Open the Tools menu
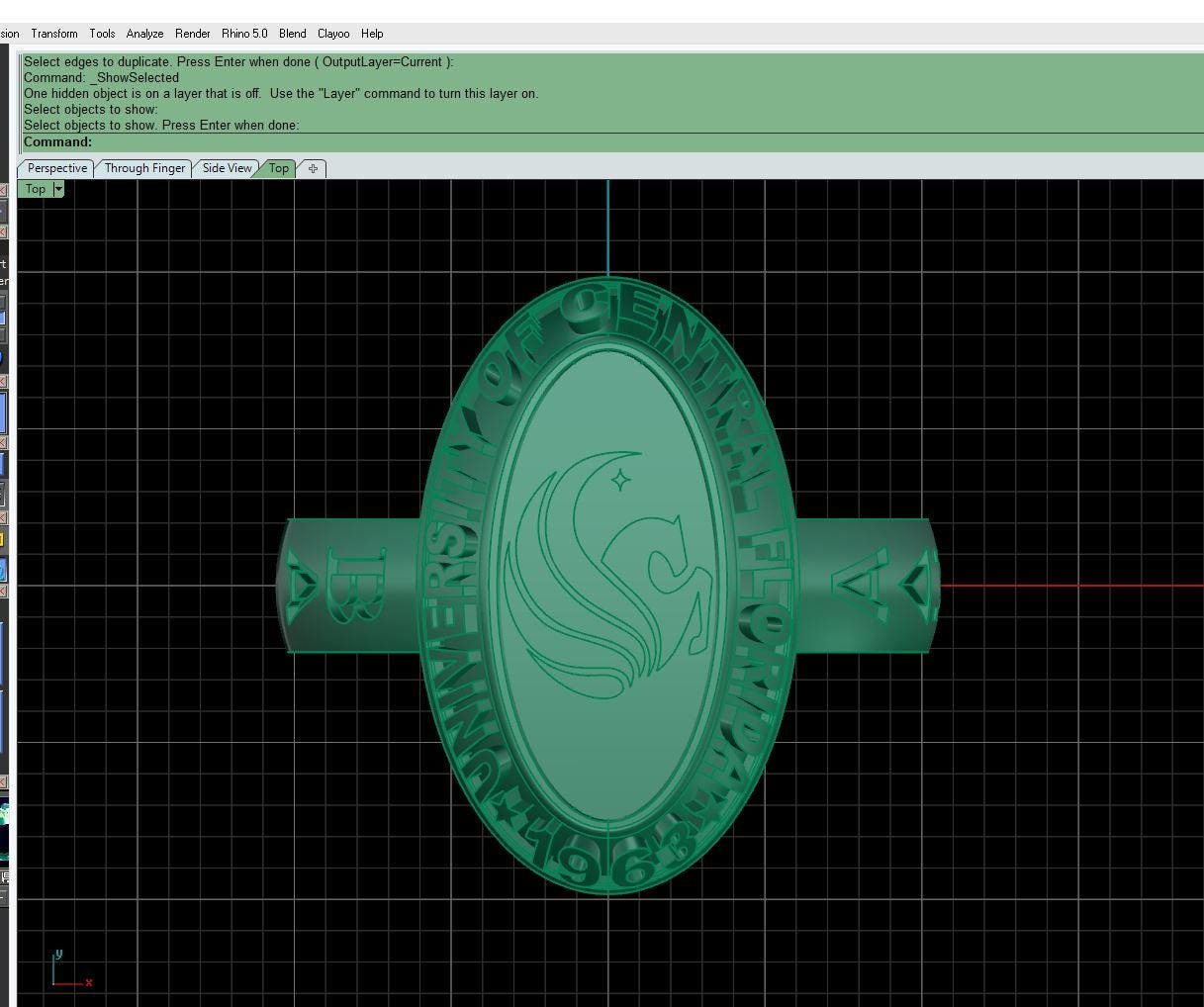The image size is (1204, 1007). [x=102, y=34]
